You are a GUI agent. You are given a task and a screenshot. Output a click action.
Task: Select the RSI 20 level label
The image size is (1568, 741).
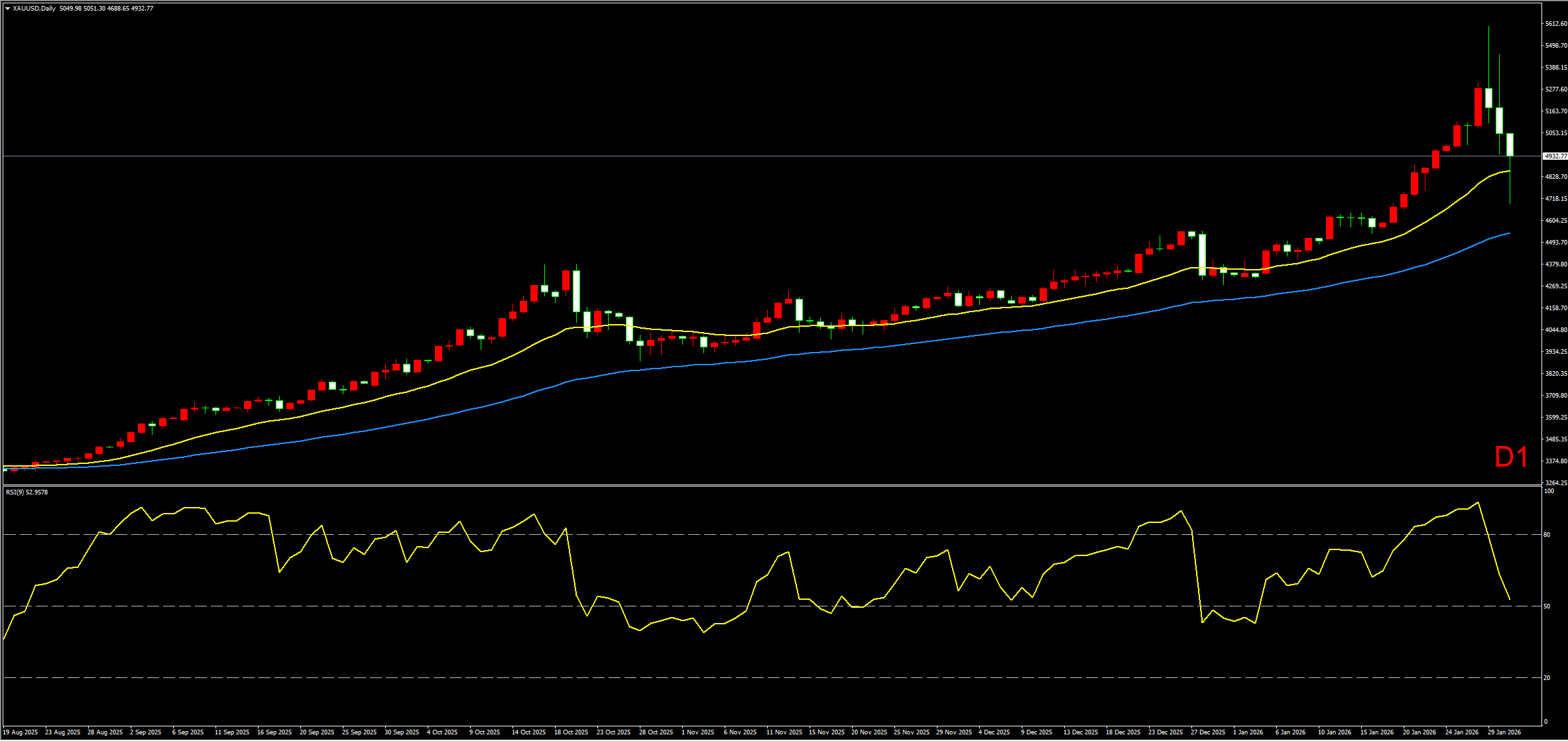(1547, 678)
